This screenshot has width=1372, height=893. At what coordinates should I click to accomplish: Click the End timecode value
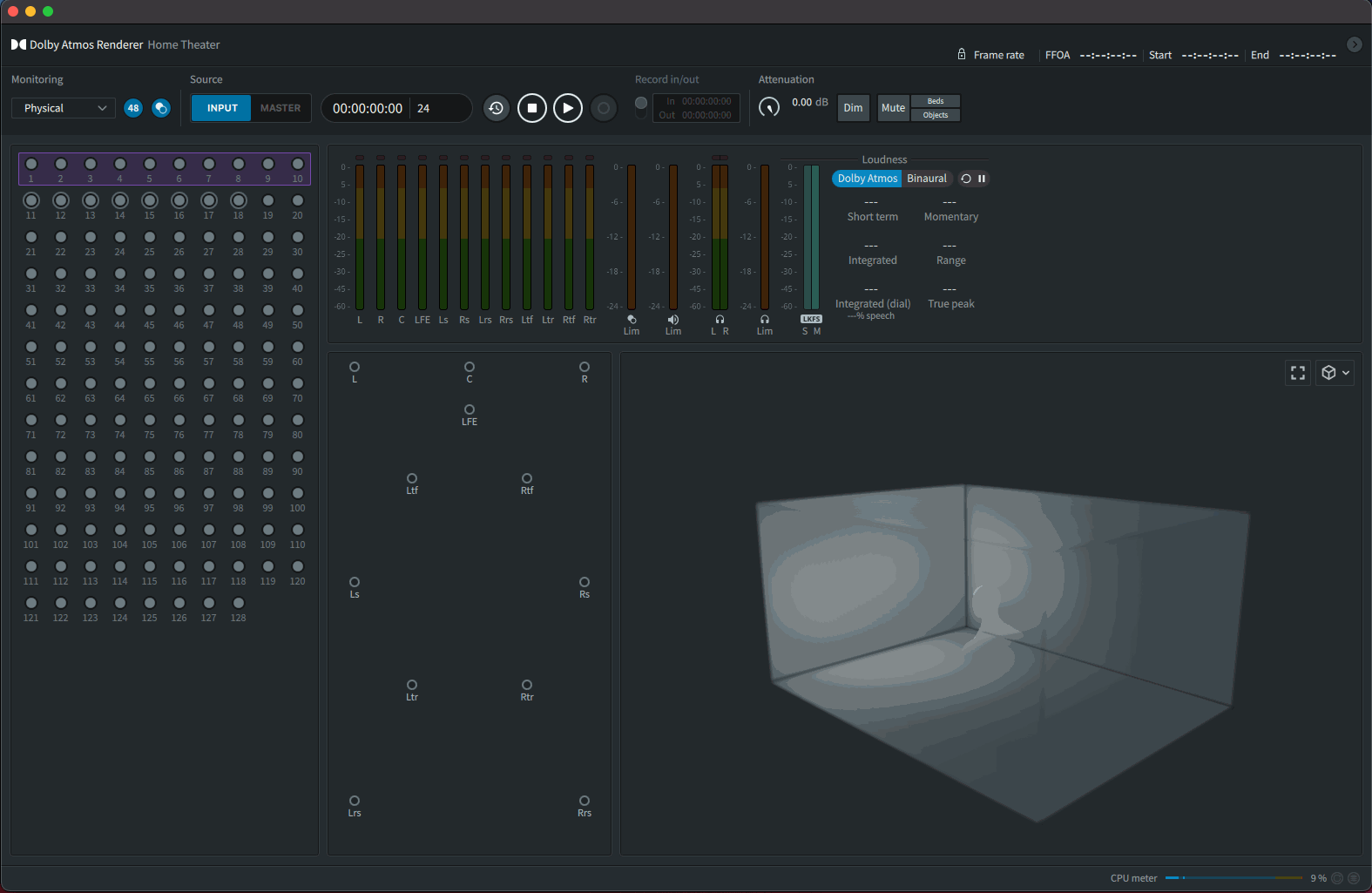coord(1308,55)
